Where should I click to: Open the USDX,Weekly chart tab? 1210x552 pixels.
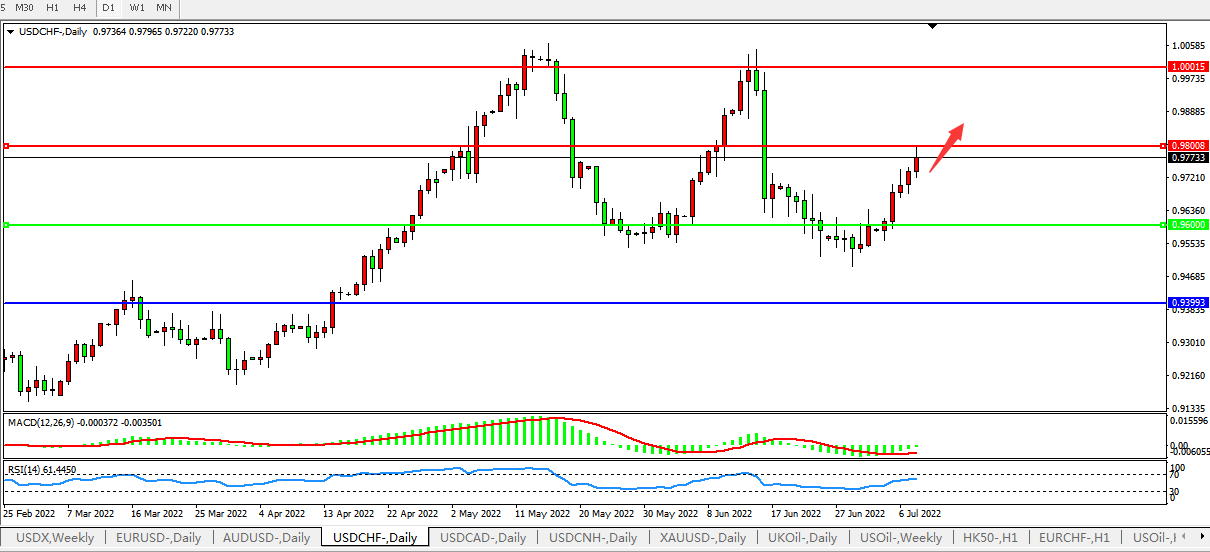coord(54,538)
